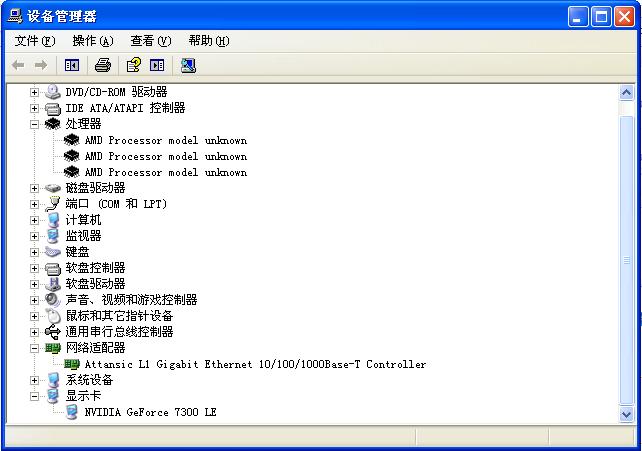Click the 声音、视频和游戏控制器 speaker icon
The image size is (642, 451).
click(52, 300)
